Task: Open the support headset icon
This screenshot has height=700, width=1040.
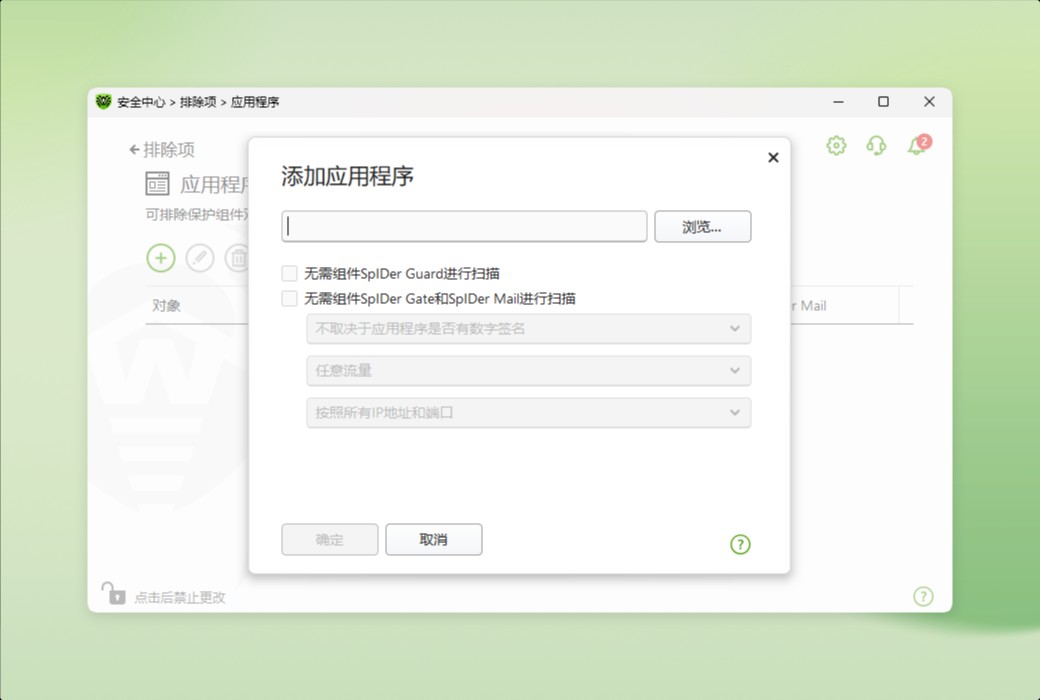Action: [876, 145]
